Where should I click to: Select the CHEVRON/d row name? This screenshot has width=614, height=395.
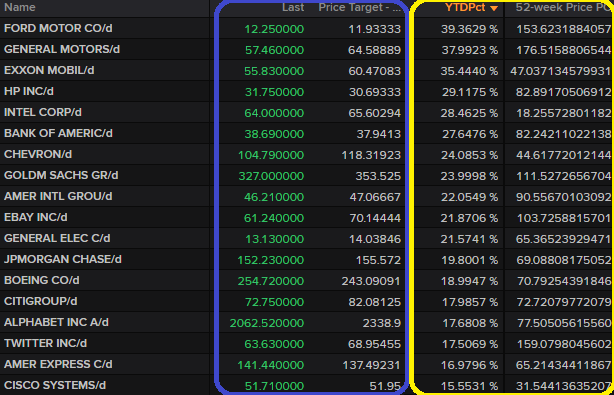[38, 154]
